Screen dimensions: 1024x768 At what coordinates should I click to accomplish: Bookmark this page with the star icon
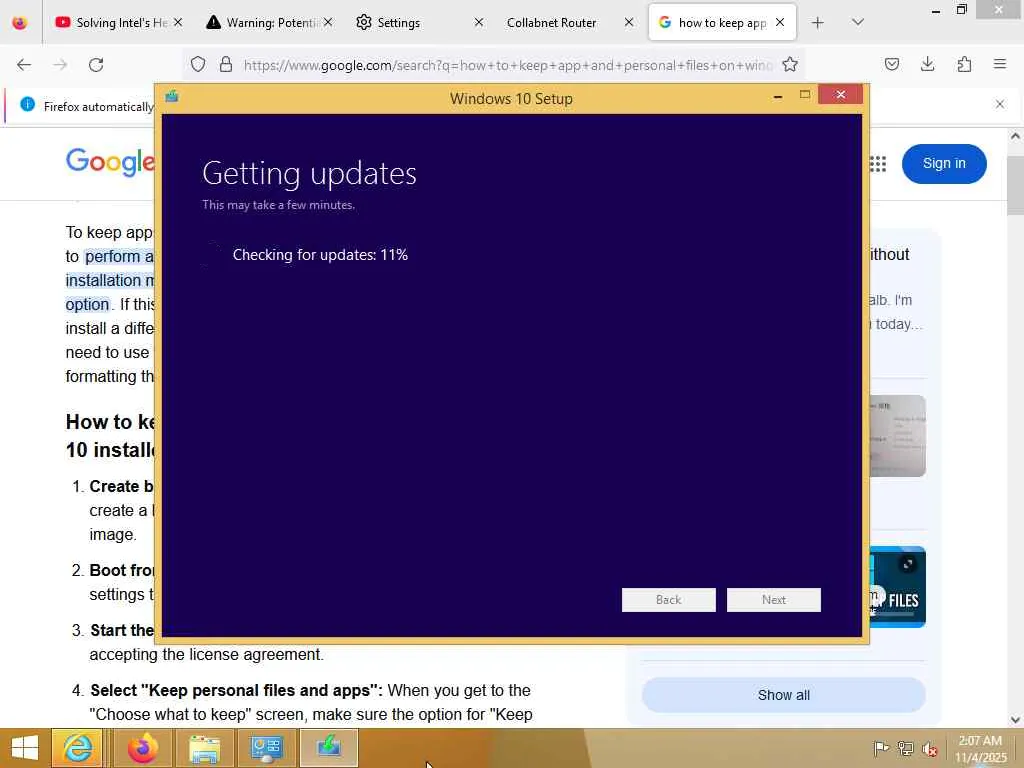click(790, 64)
